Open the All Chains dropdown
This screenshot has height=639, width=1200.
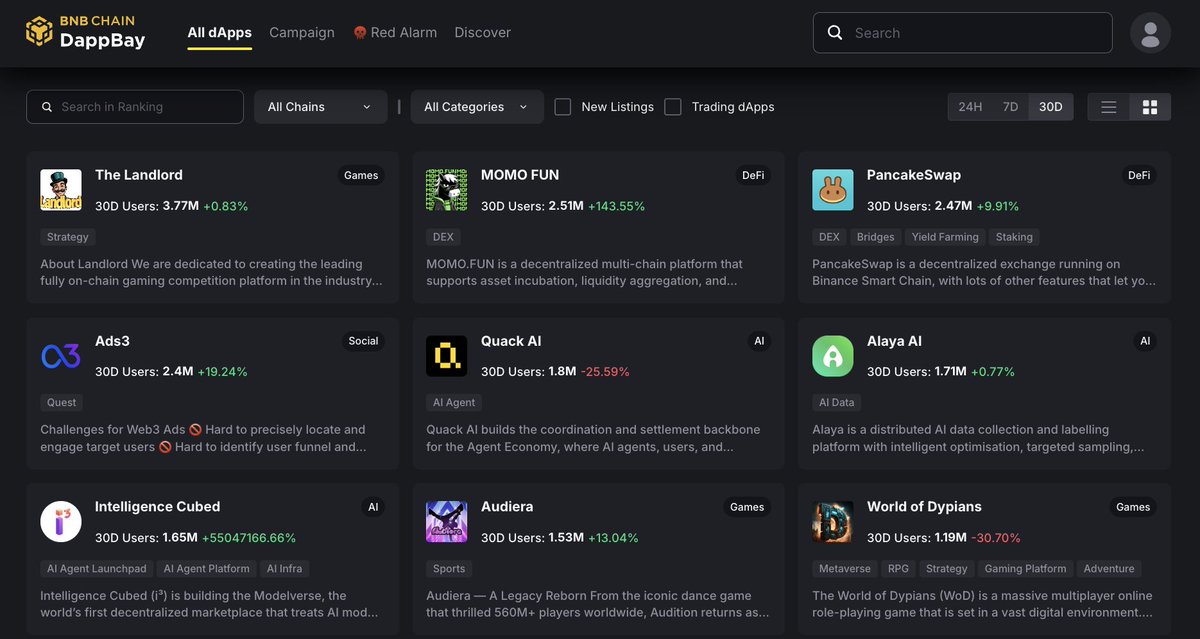point(320,106)
